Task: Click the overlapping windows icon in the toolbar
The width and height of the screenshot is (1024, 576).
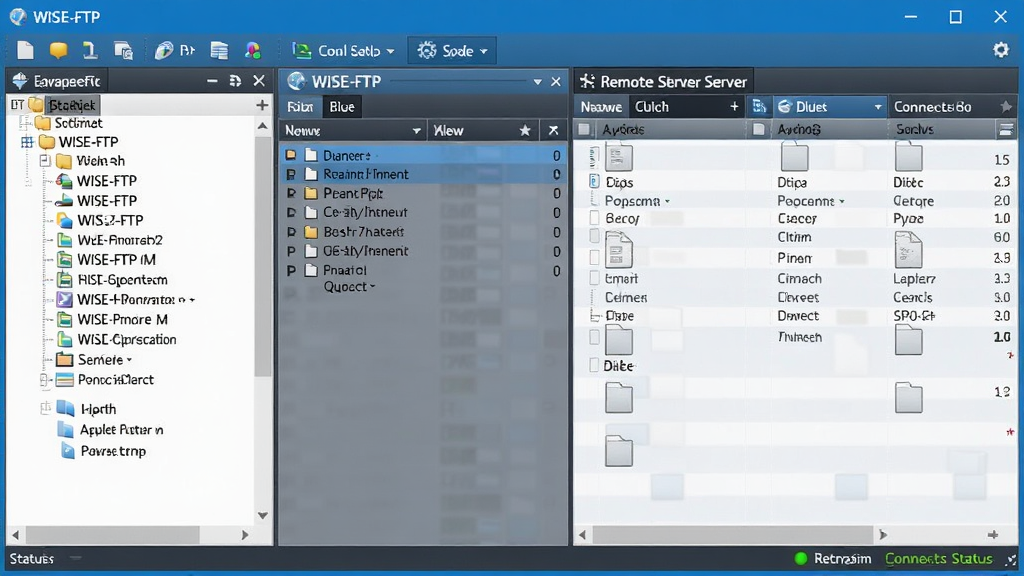Action: click(123, 50)
